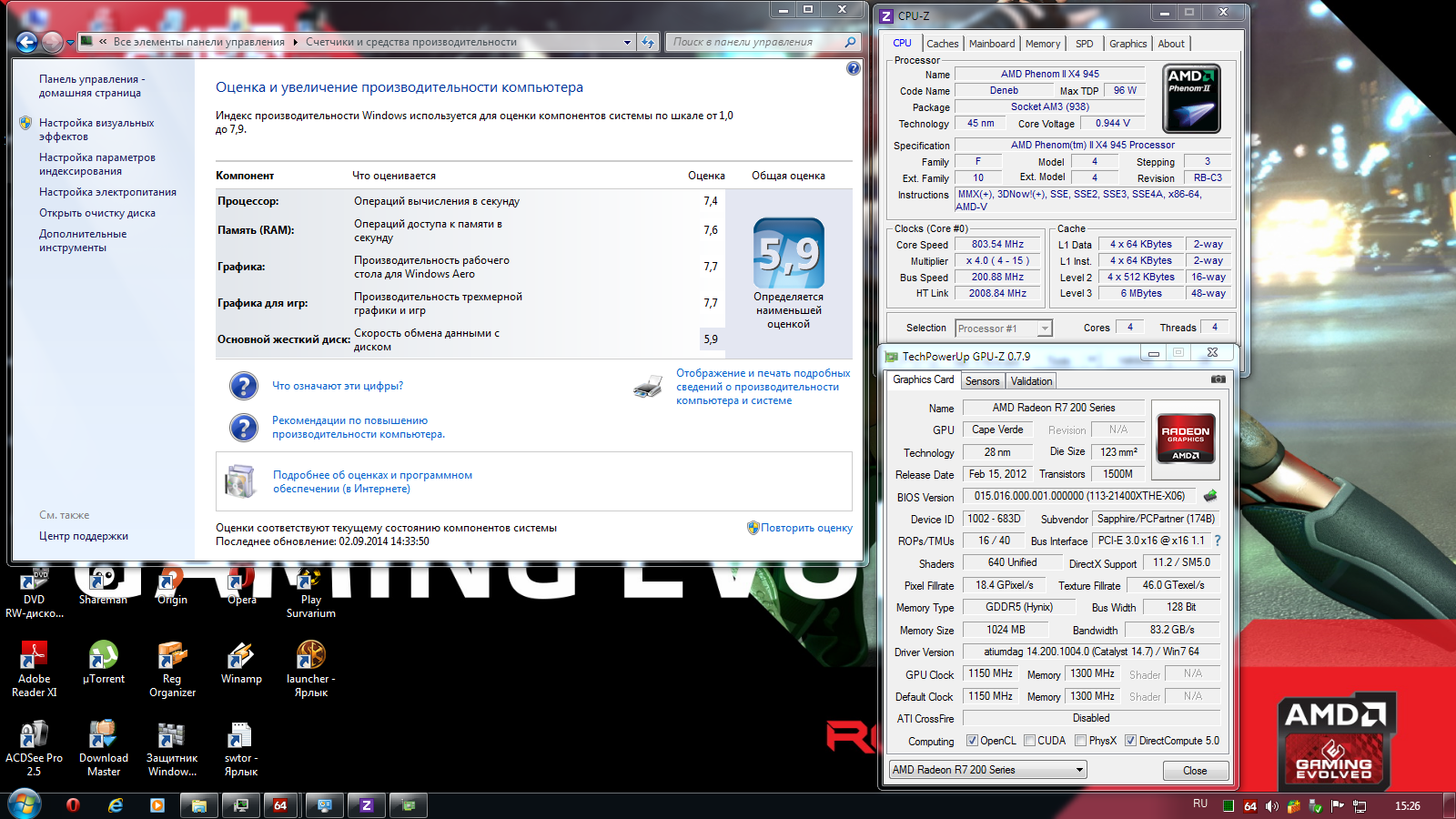Screen dimensions: 1456x819
Task: Expand the AMD Radeon R7 200 Series dropdown
Action: point(1079,770)
